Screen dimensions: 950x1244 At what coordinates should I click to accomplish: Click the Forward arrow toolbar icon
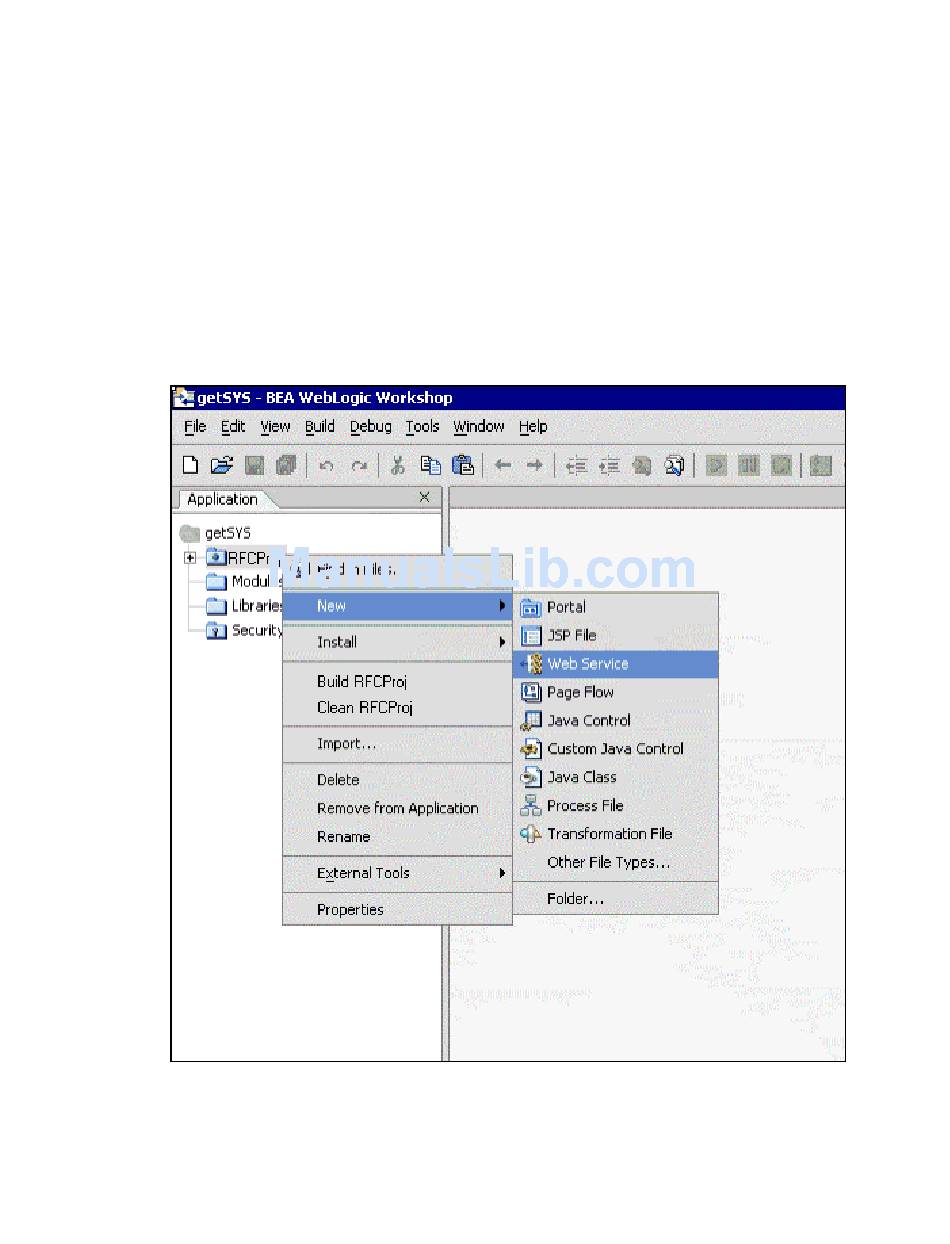coord(535,465)
